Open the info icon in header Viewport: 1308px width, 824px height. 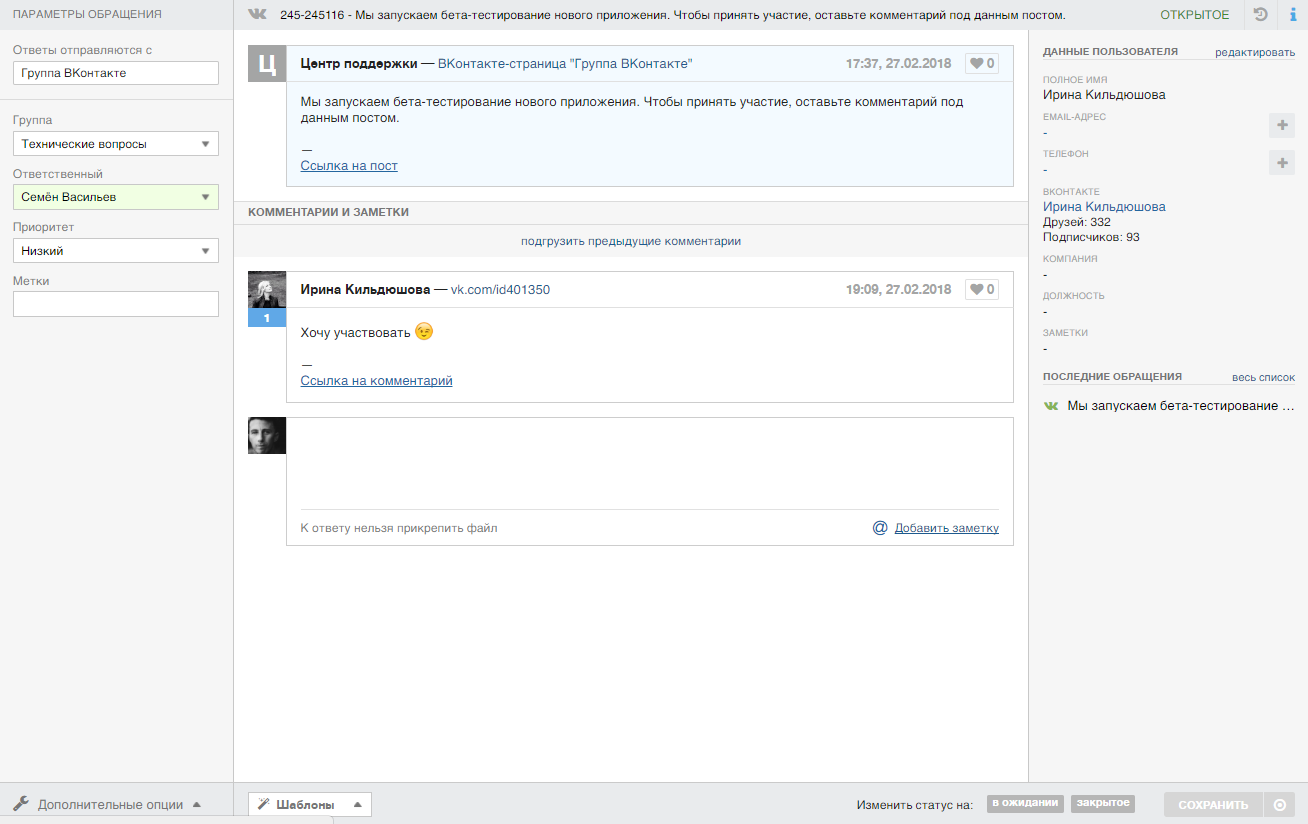tap(1293, 15)
